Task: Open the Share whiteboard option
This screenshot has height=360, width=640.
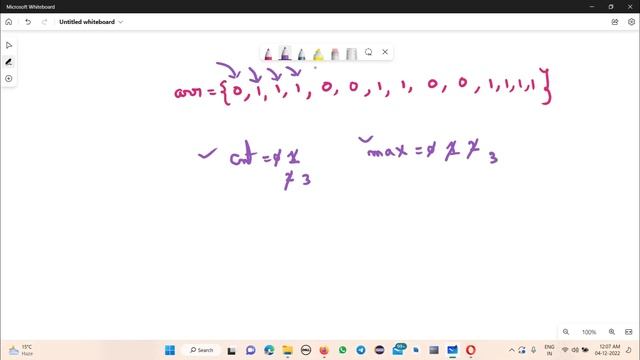Action: [x=615, y=22]
